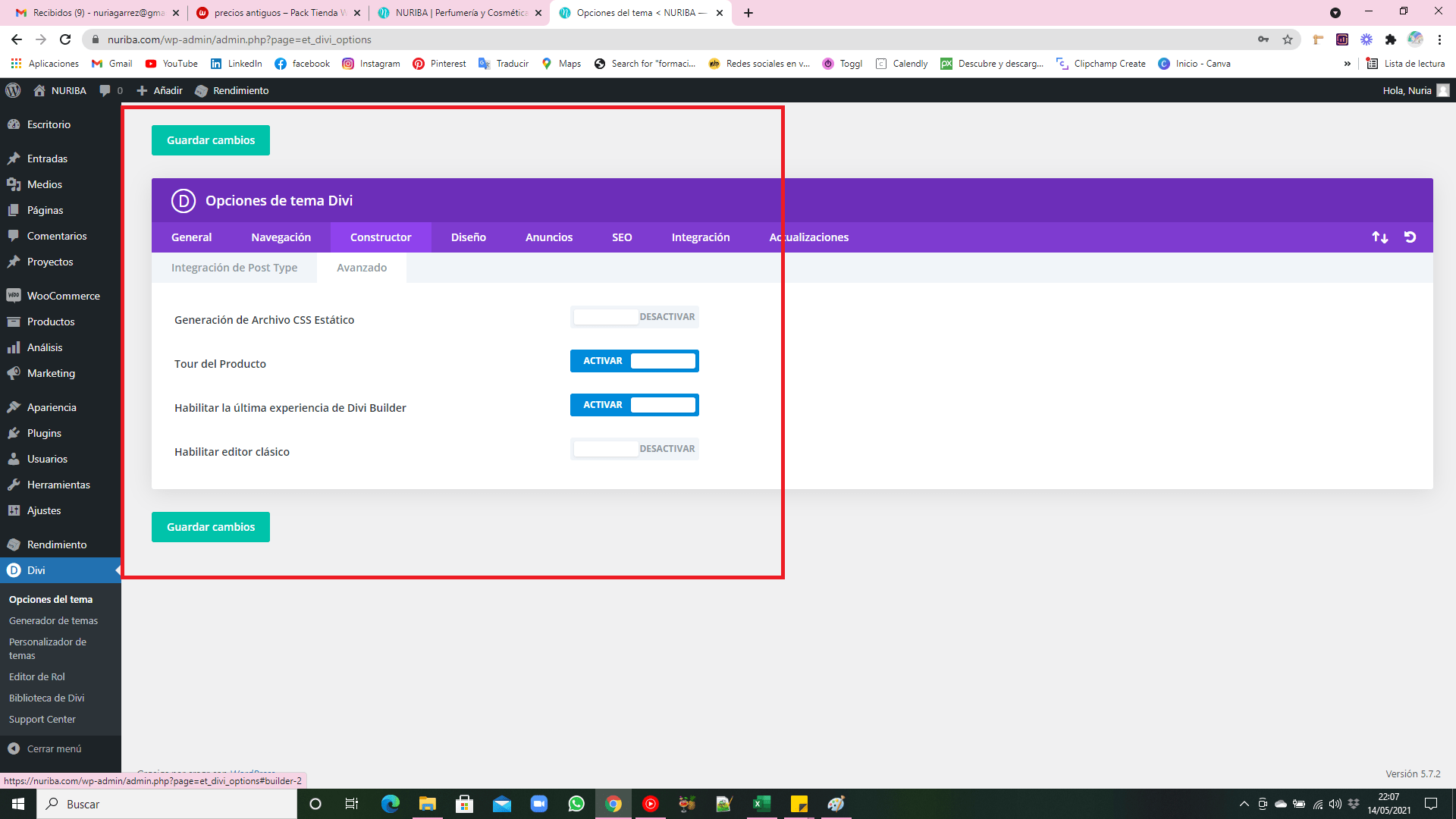Screen dimensions: 1456x819
Task: Open Generador de temas link
Action: point(53,620)
